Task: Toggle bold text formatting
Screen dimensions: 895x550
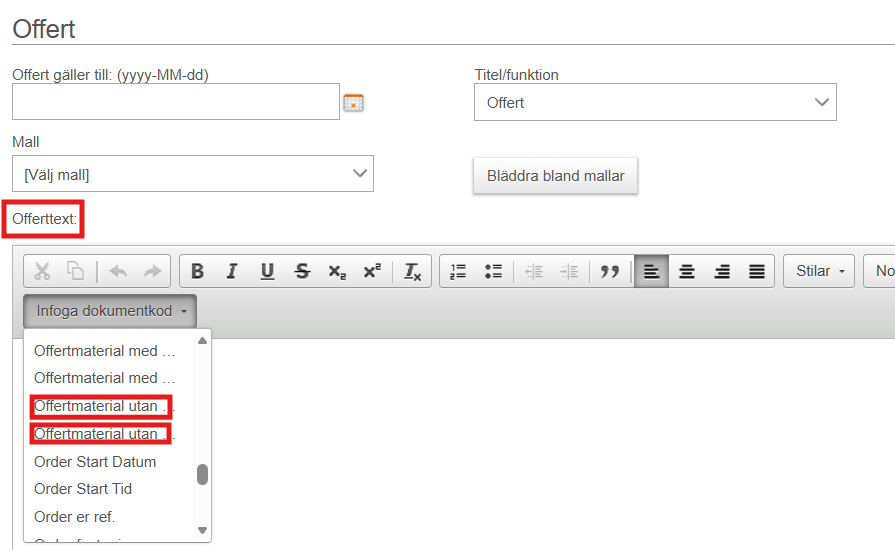Action: click(x=197, y=271)
